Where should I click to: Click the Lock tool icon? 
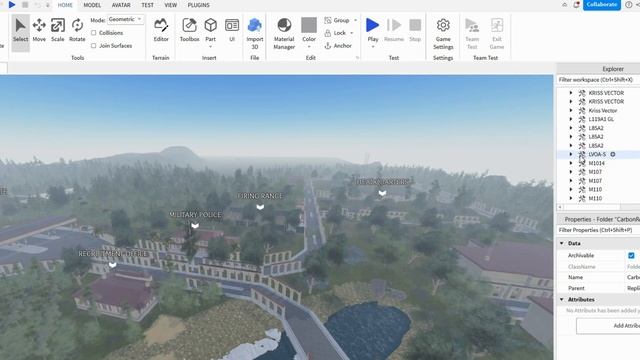328,33
